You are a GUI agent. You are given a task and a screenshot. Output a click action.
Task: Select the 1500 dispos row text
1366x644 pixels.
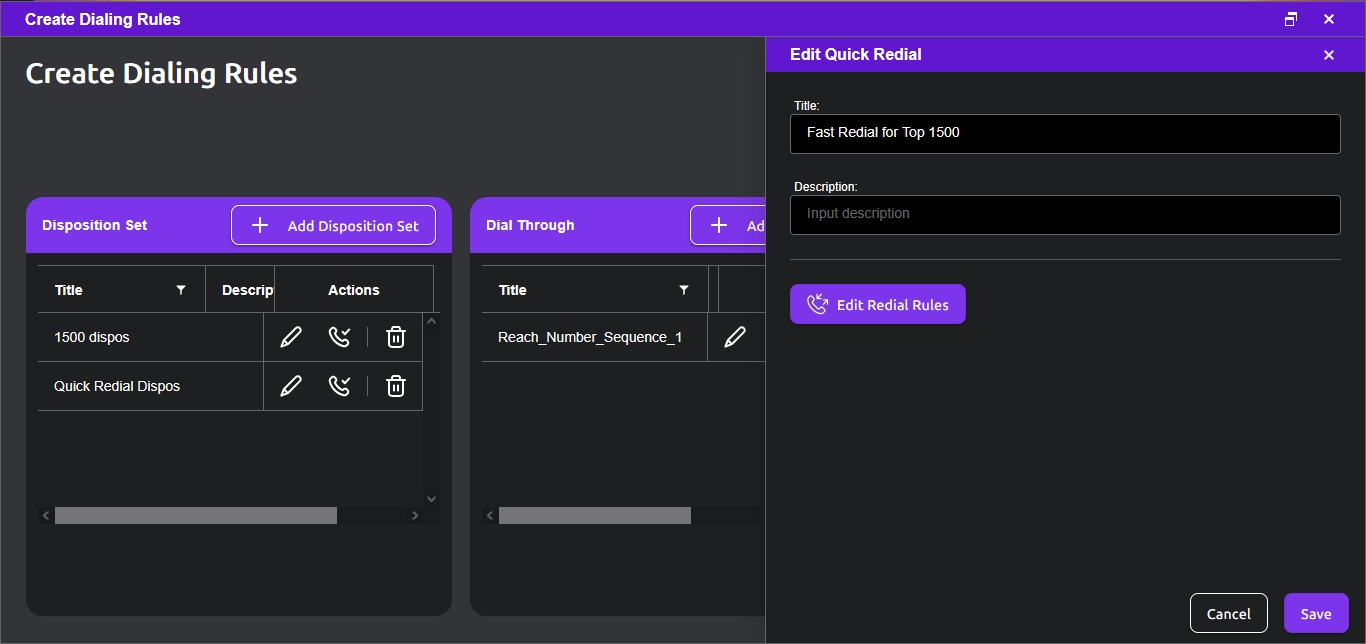(92, 337)
